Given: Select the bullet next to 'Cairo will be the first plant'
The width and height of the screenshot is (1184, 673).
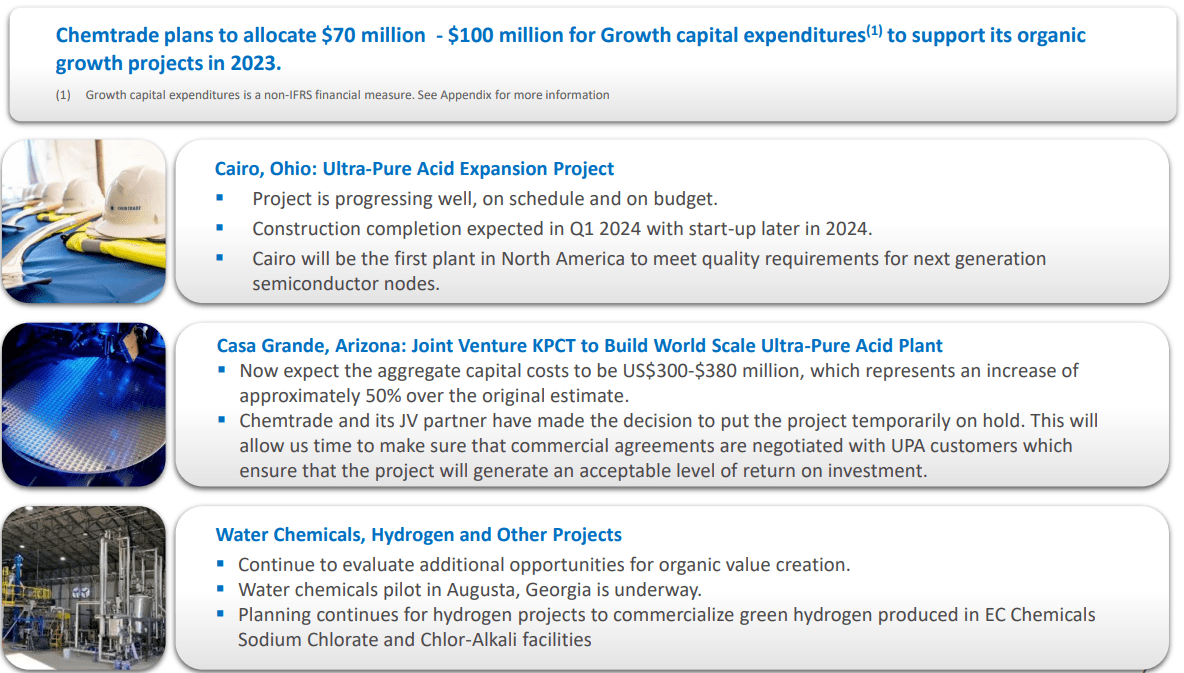Looking at the screenshot, I should 219,257.
